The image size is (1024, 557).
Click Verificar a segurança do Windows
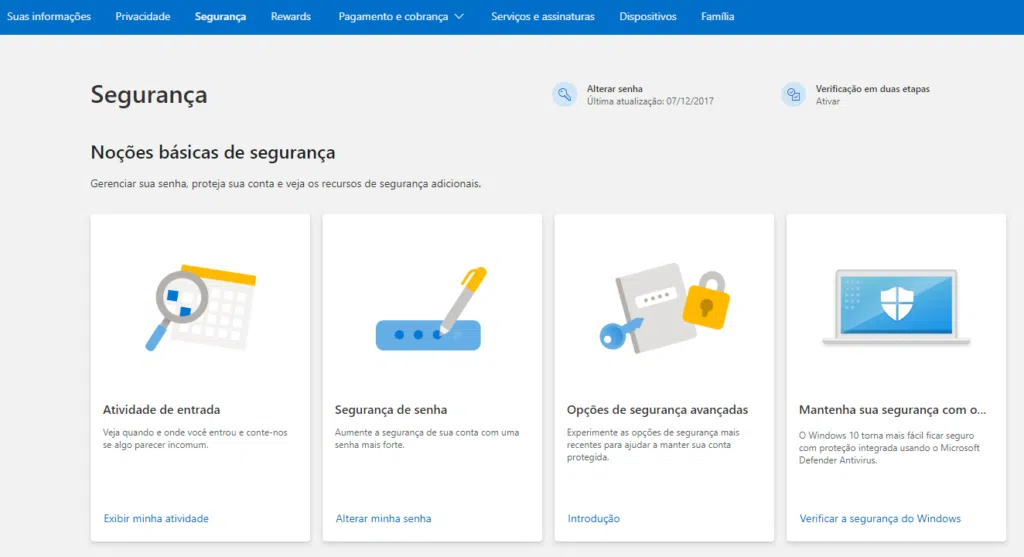880,518
